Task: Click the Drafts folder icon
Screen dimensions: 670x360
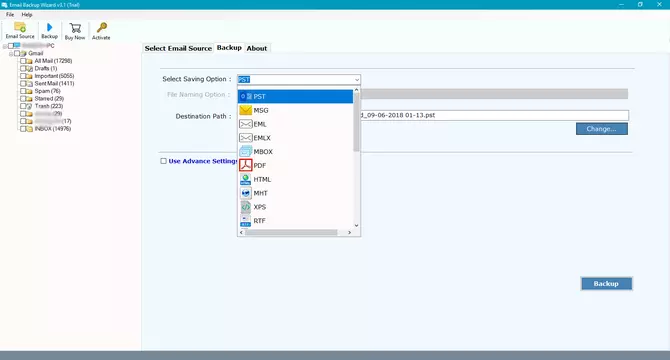Action: 29,68
